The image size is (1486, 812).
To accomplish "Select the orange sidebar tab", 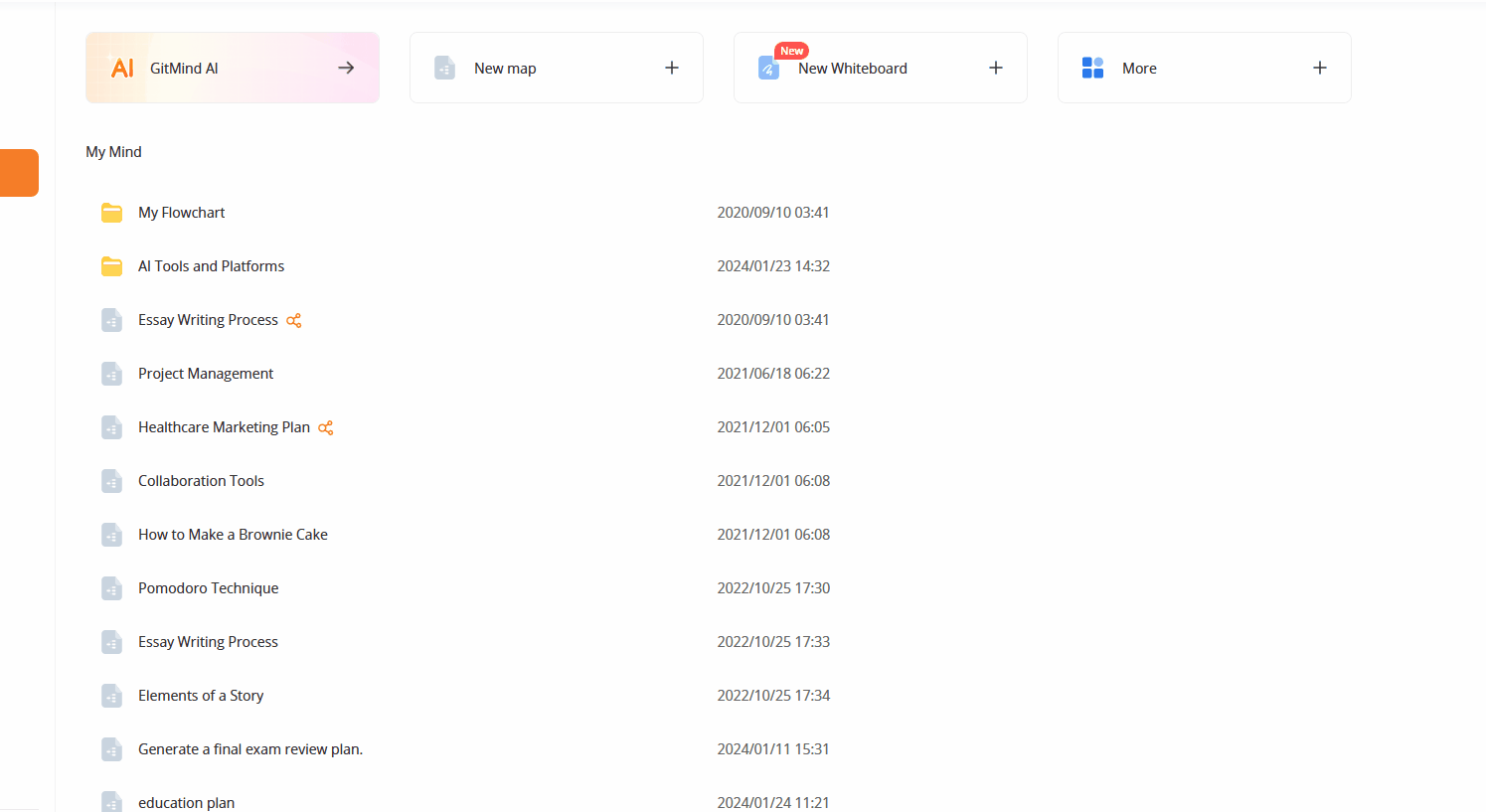I will pos(19,173).
